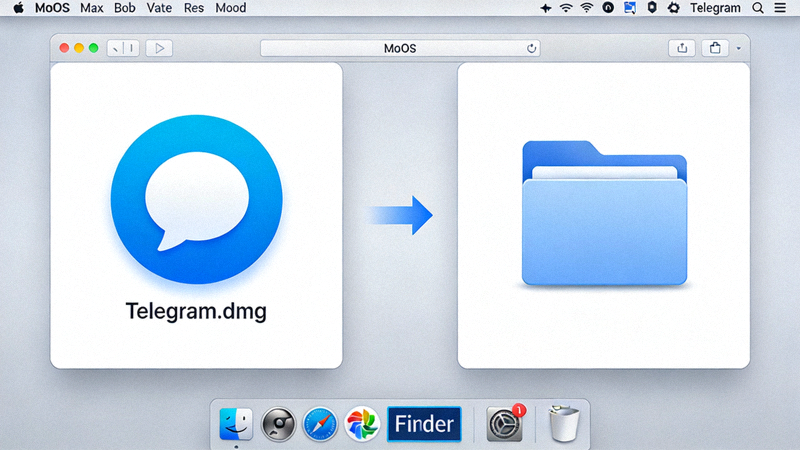Open Spotlight search magnifier icon
The image size is (800, 450).
[760, 8]
